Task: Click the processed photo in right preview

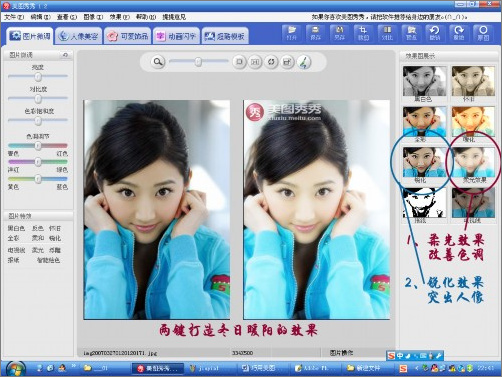Action: coord(317,210)
